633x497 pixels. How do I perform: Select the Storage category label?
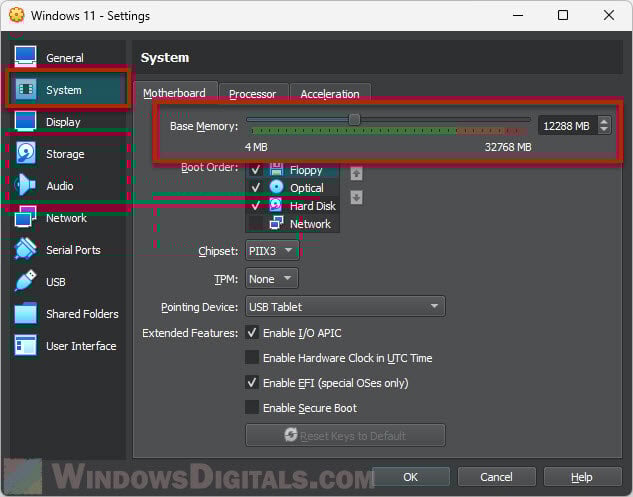coord(65,154)
